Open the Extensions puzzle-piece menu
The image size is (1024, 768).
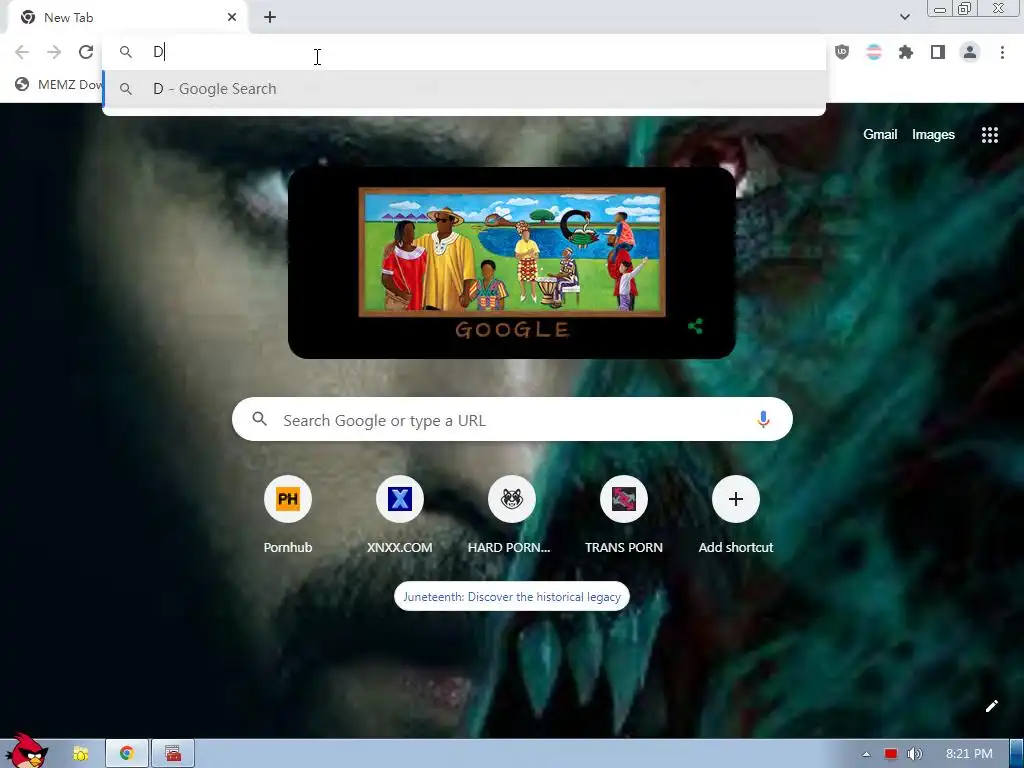[x=906, y=52]
